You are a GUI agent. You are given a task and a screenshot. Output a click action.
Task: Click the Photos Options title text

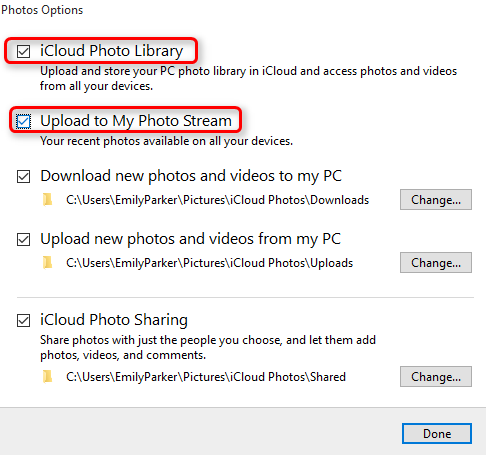(42, 10)
